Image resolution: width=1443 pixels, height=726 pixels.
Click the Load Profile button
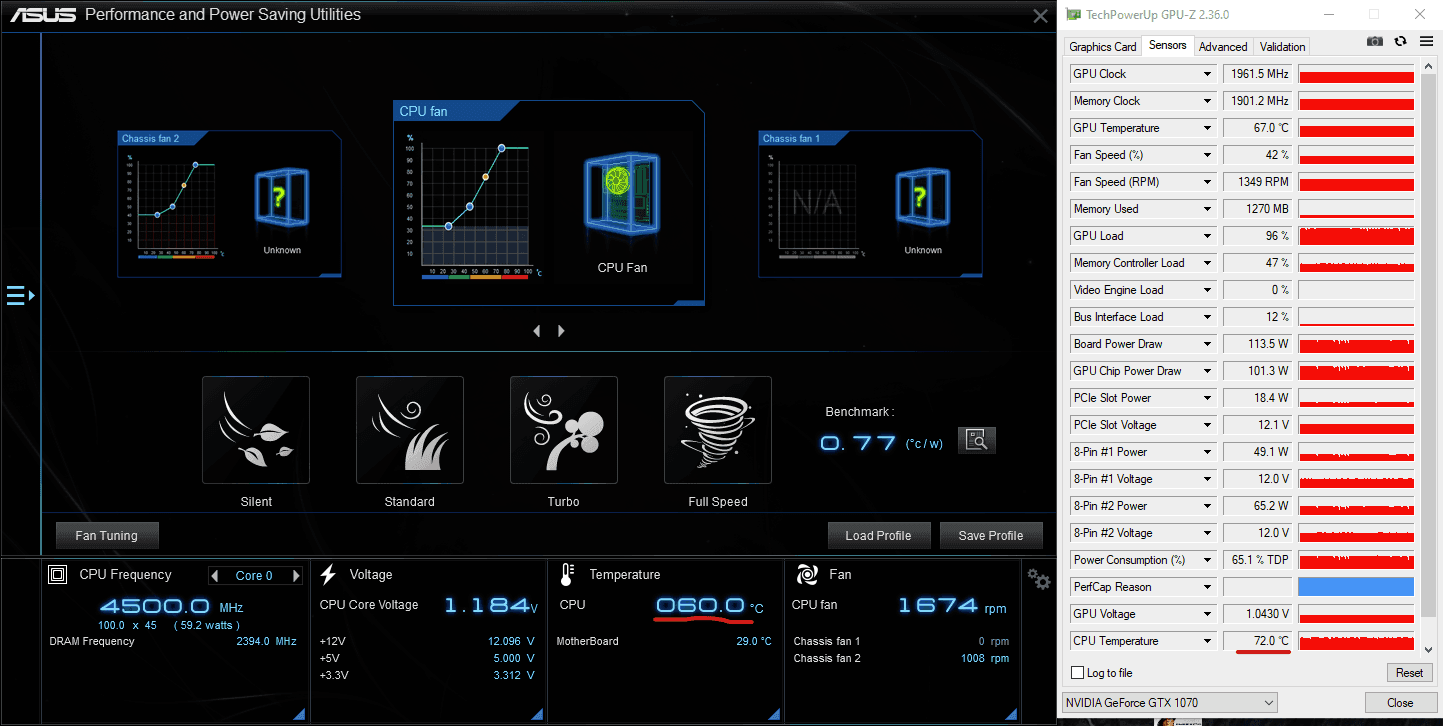click(878, 536)
